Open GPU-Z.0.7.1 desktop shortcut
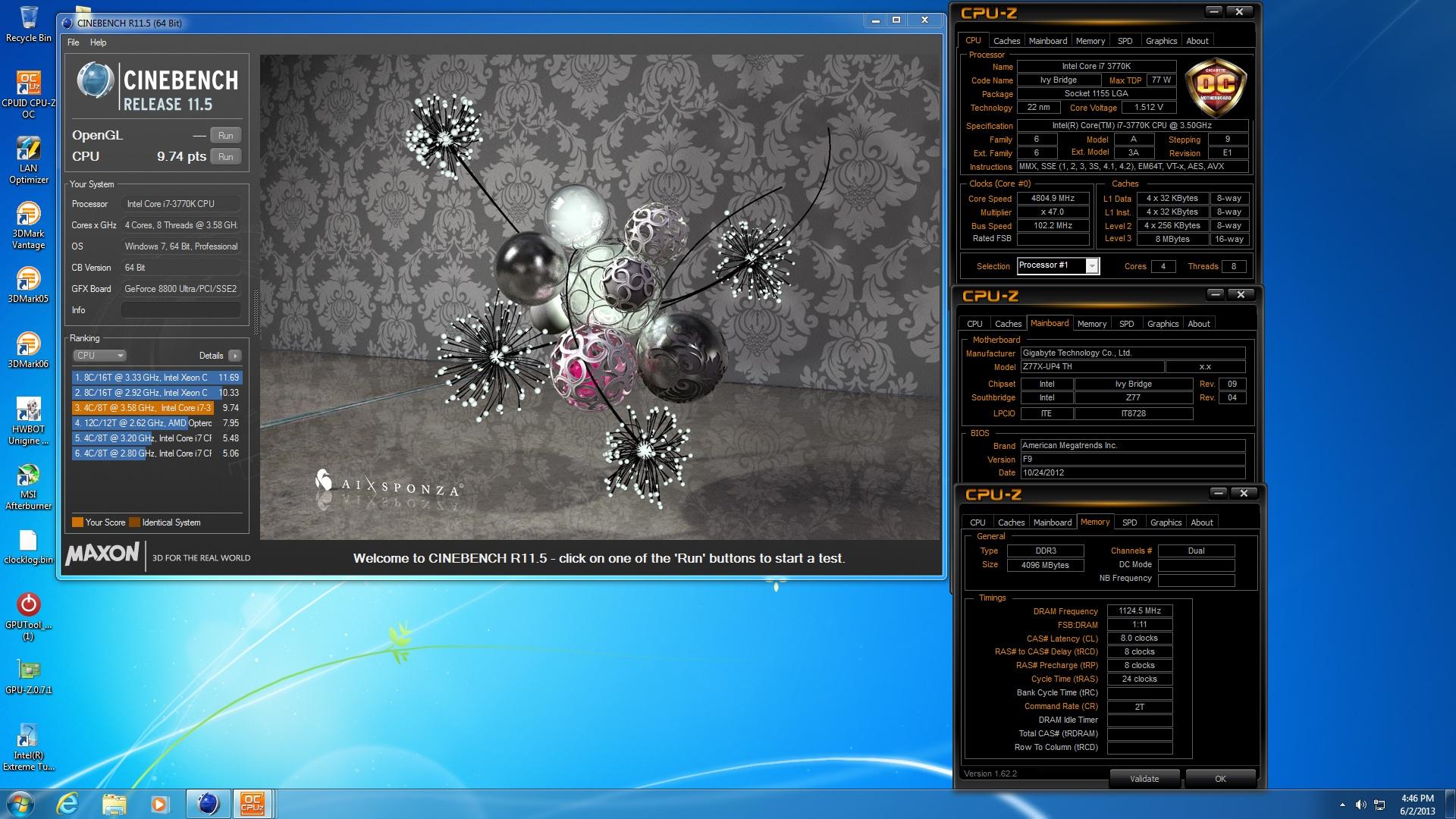This screenshot has width=1456, height=819. (28, 676)
